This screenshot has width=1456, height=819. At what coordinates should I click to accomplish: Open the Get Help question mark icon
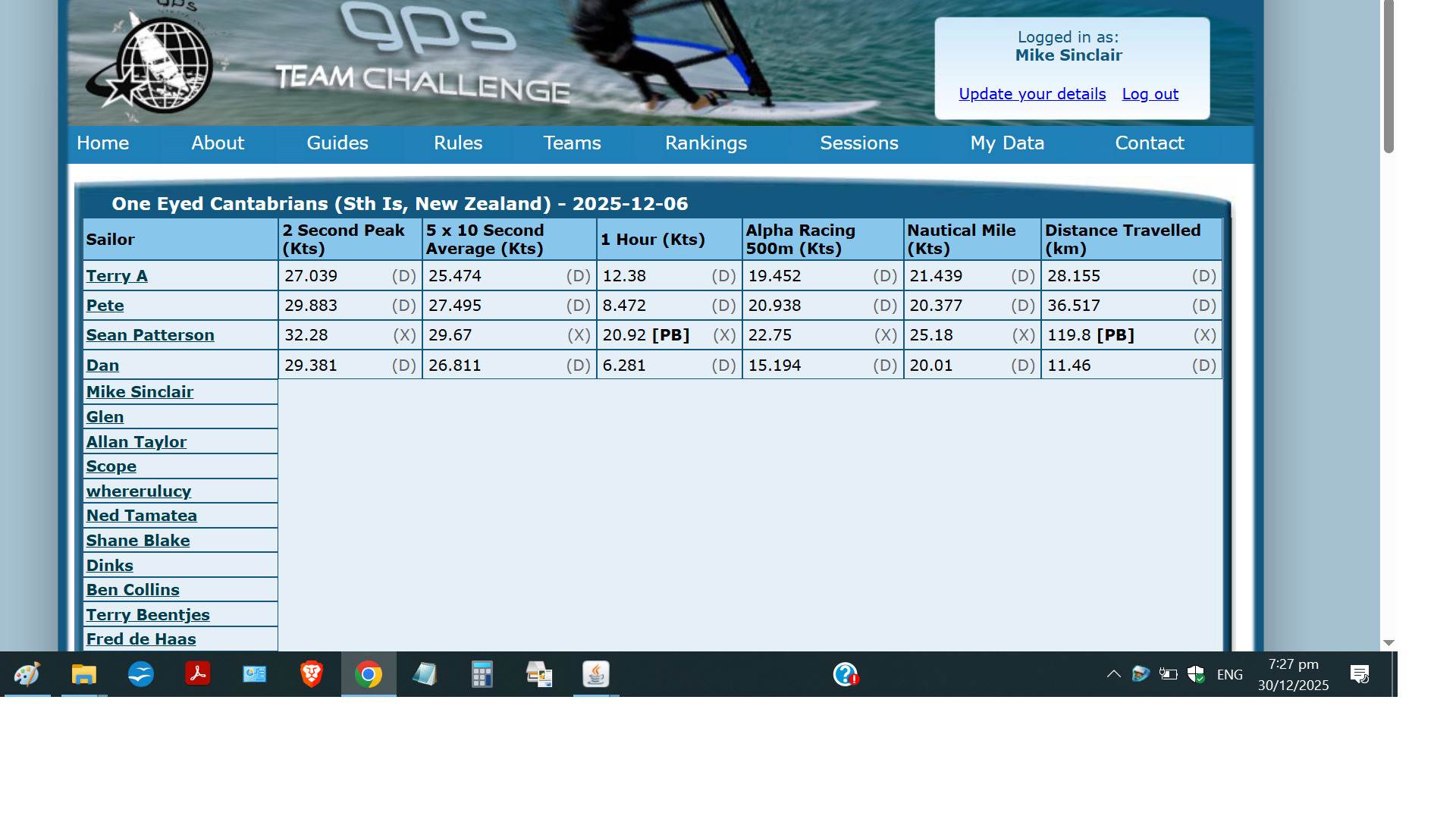tap(845, 674)
